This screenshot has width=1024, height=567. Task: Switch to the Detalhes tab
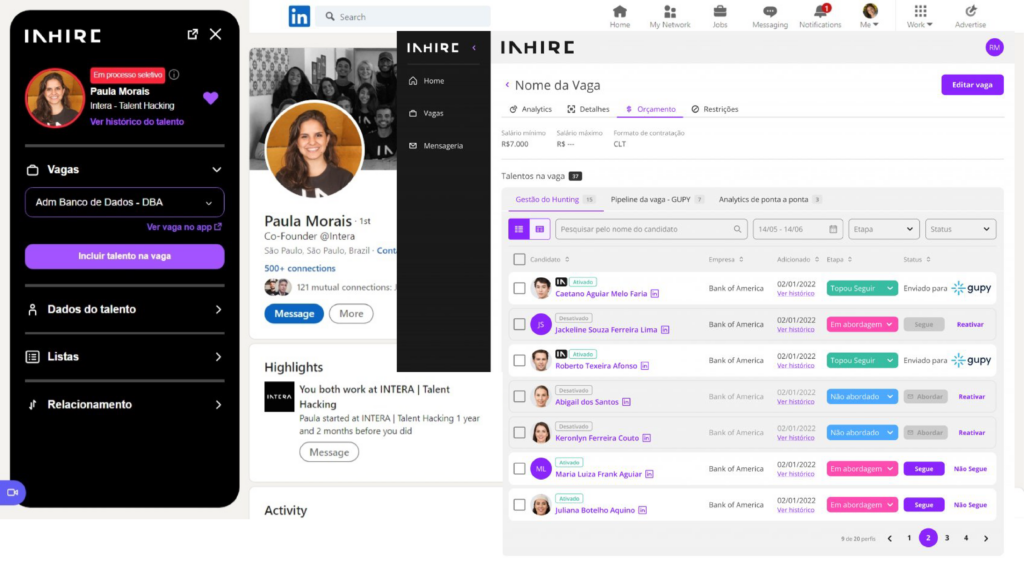[x=588, y=109]
